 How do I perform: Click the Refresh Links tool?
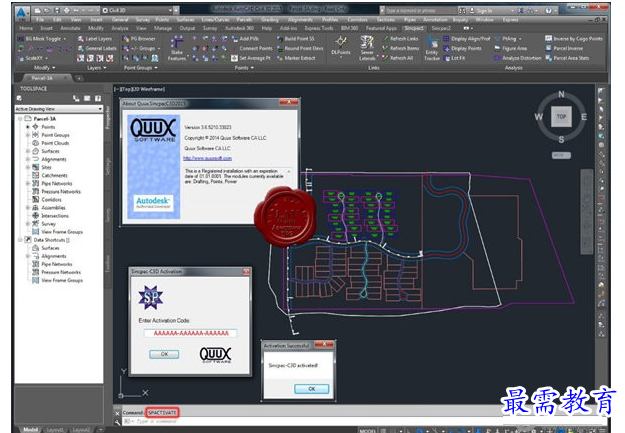(400, 39)
